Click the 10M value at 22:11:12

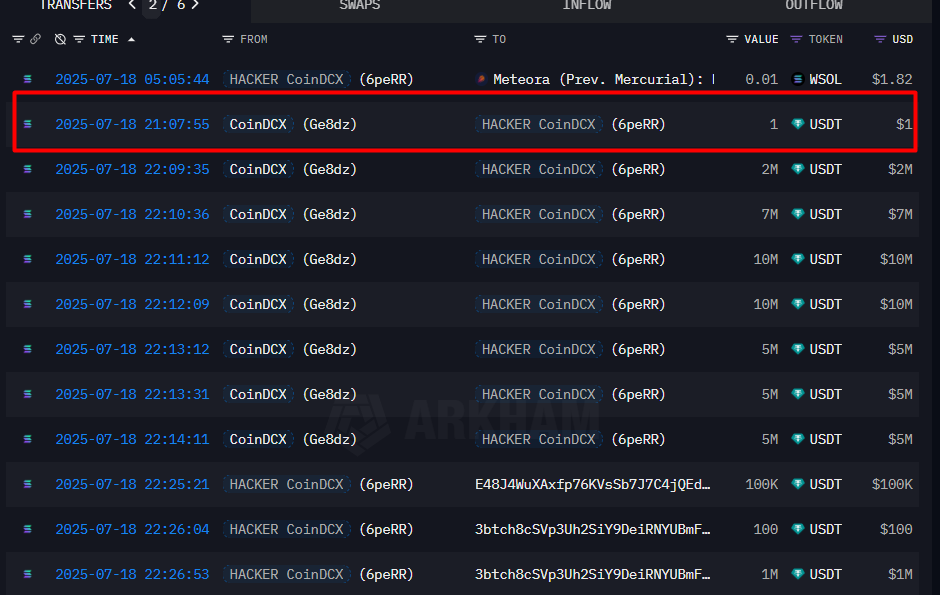[x=766, y=259]
